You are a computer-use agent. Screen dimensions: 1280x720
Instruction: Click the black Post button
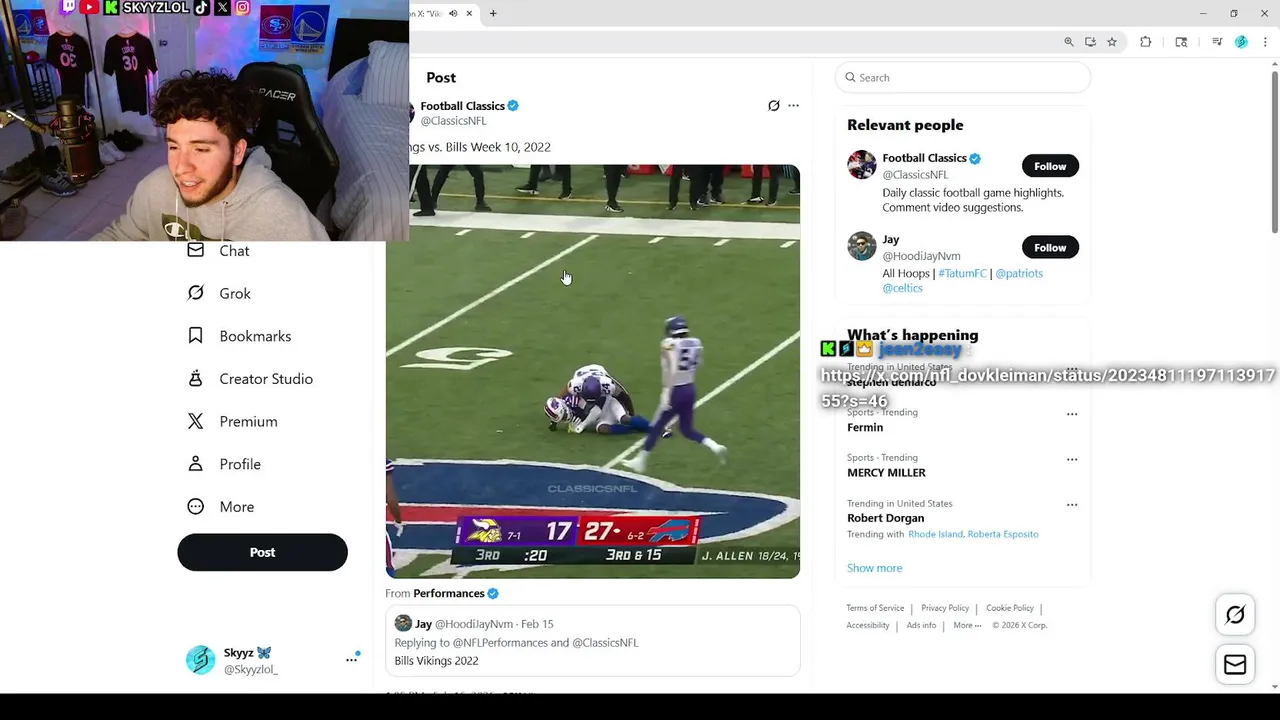tap(262, 552)
